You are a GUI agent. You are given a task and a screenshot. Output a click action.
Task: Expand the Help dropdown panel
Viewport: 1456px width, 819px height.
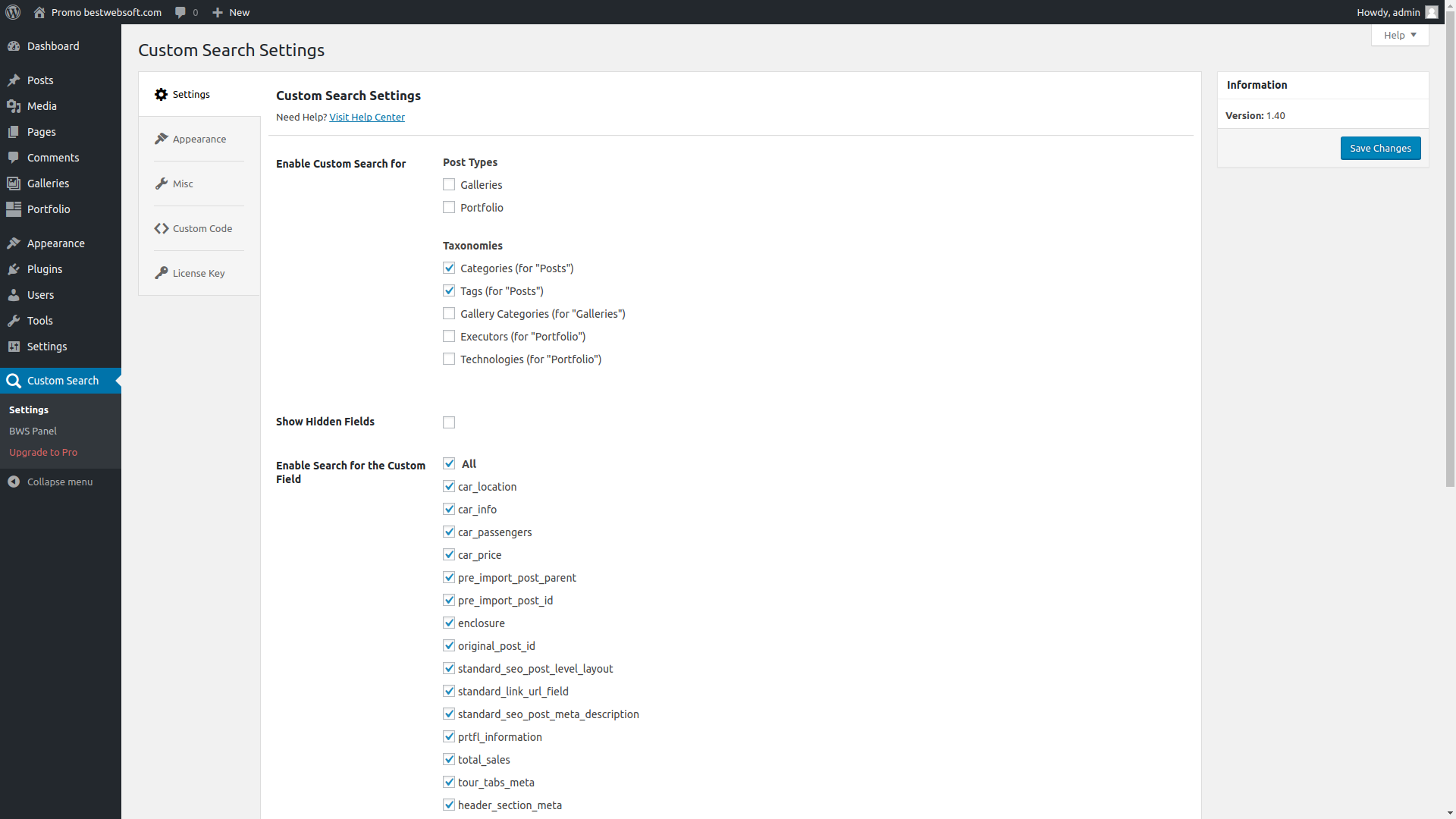(1399, 35)
